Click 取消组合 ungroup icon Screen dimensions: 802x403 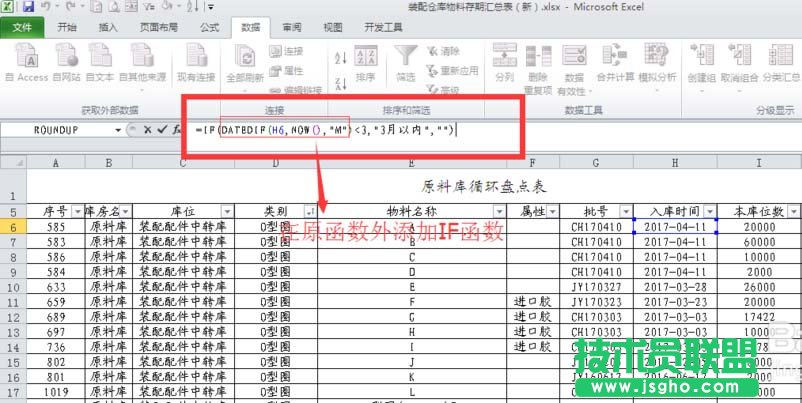pyautogui.click(x=740, y=66)
